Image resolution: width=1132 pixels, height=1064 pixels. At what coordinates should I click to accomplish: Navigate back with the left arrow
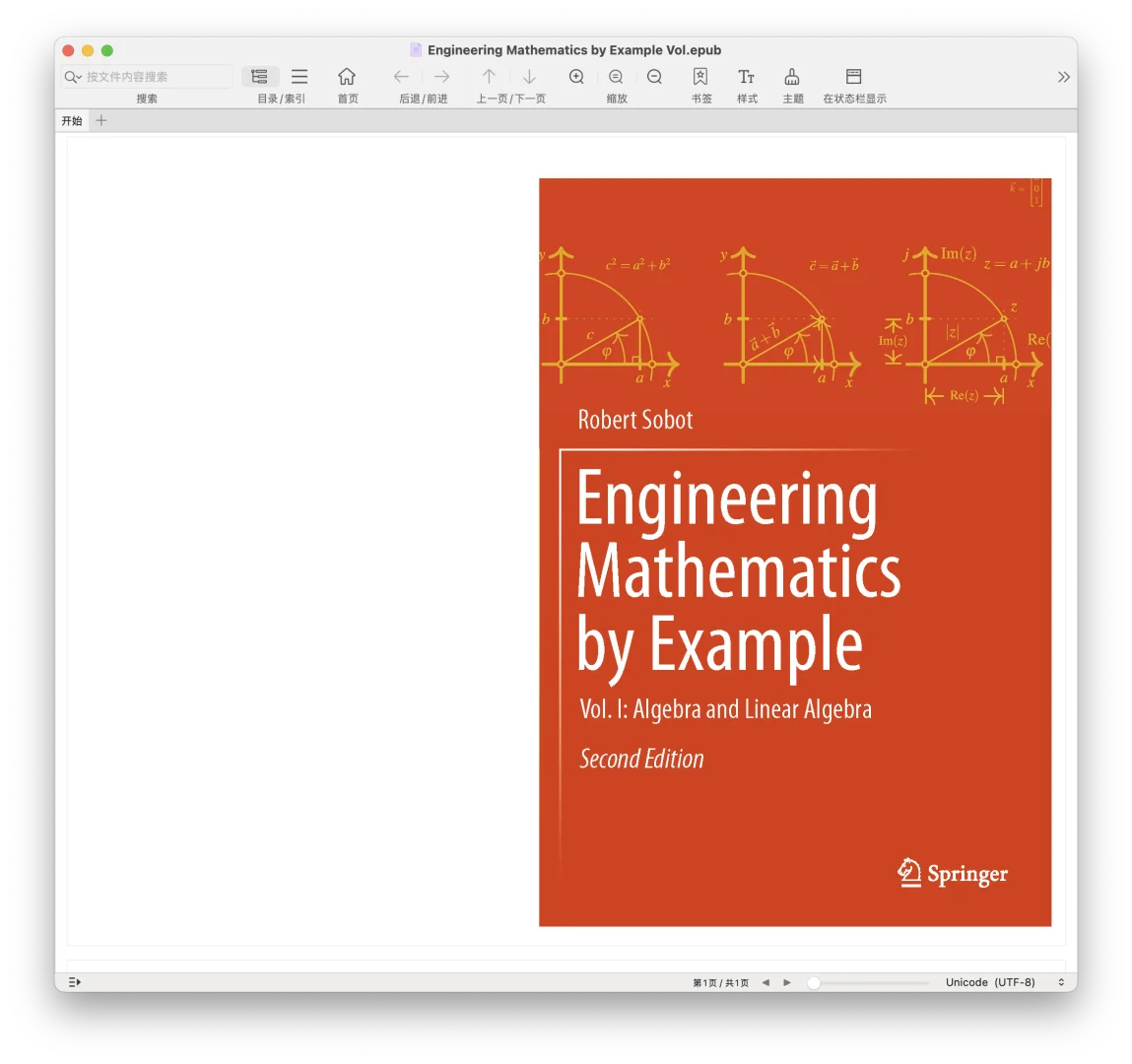click(401, 77)
